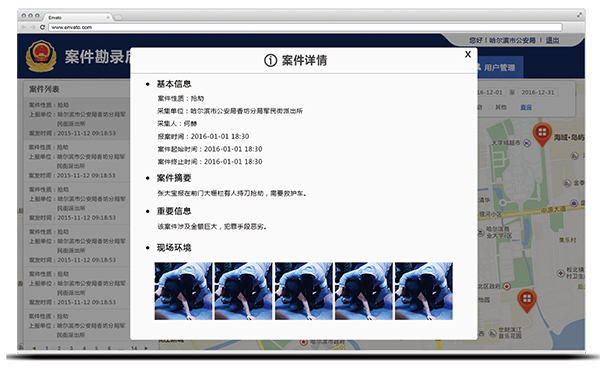Select the first case in 案件列表

[77, 119]
